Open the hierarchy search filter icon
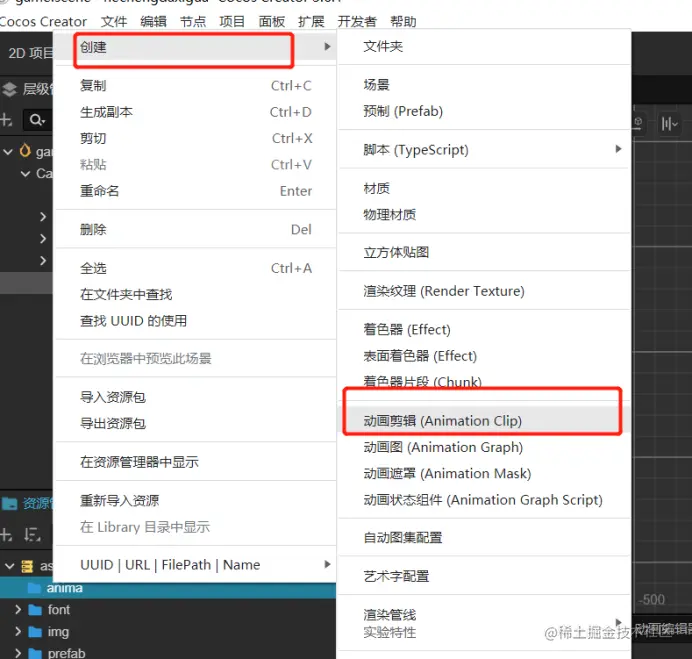 tap(36, 120)
